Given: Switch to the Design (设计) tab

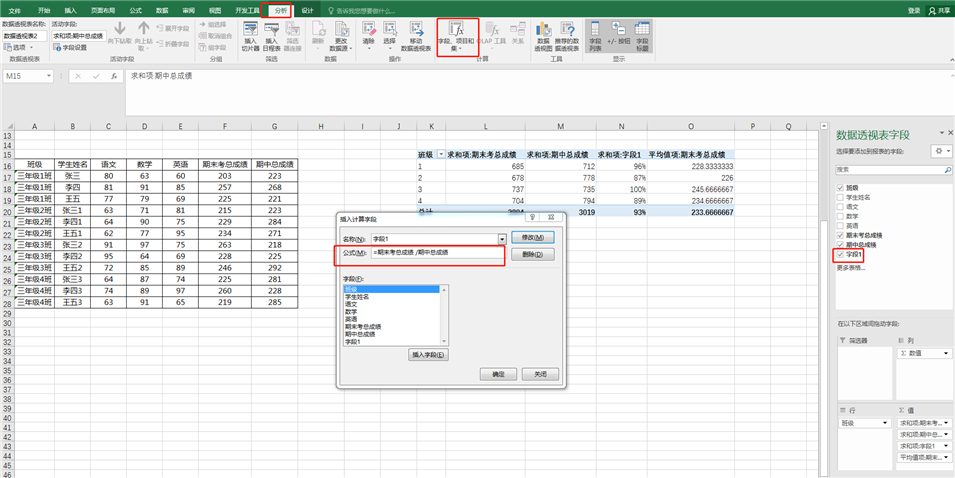Looking at the screenshot, I should (308, 11).
